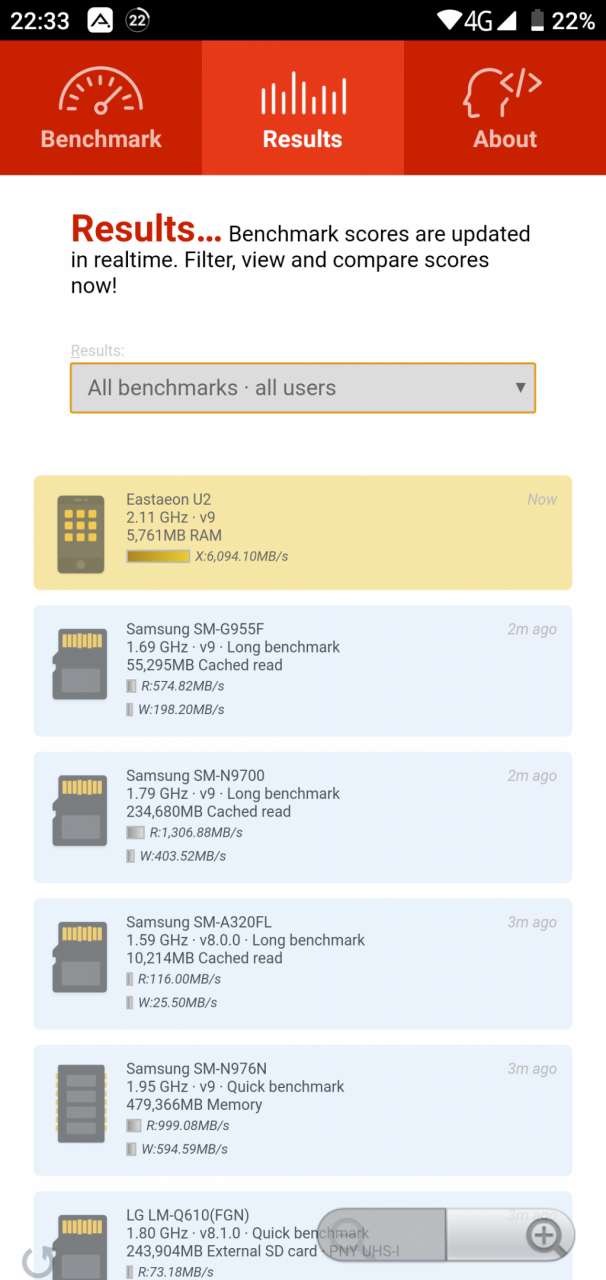
Task: Click the bar chart Results icon
Action: 303,93
